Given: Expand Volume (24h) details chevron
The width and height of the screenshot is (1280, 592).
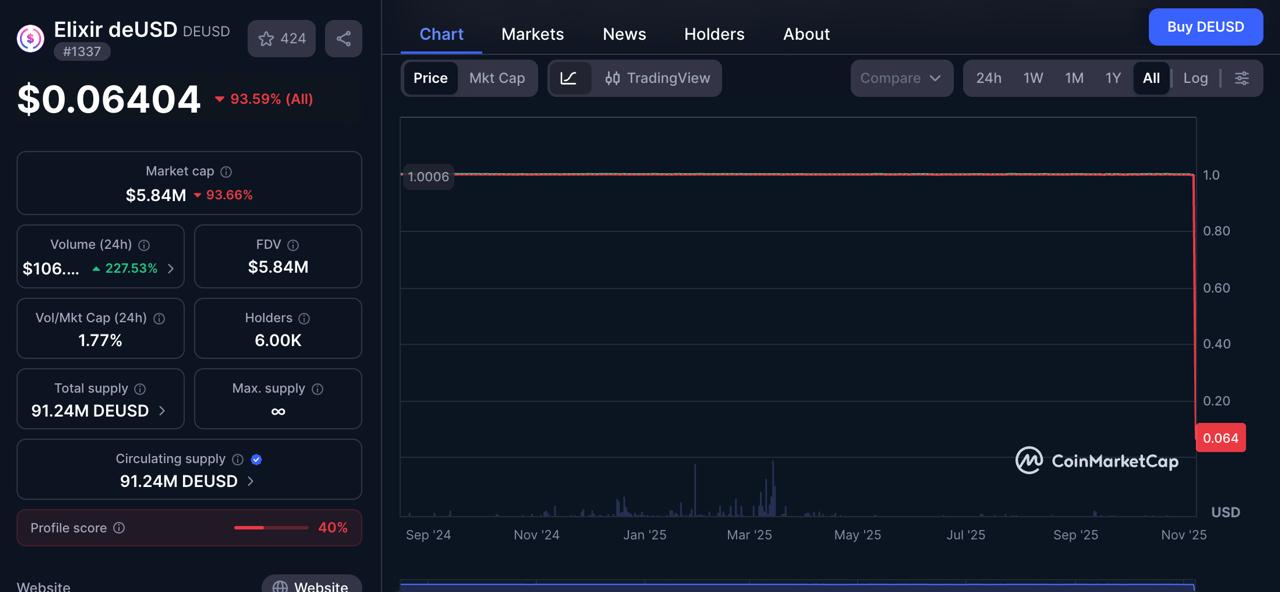Looking at the screenshot, I should click(x=171, y=269).
